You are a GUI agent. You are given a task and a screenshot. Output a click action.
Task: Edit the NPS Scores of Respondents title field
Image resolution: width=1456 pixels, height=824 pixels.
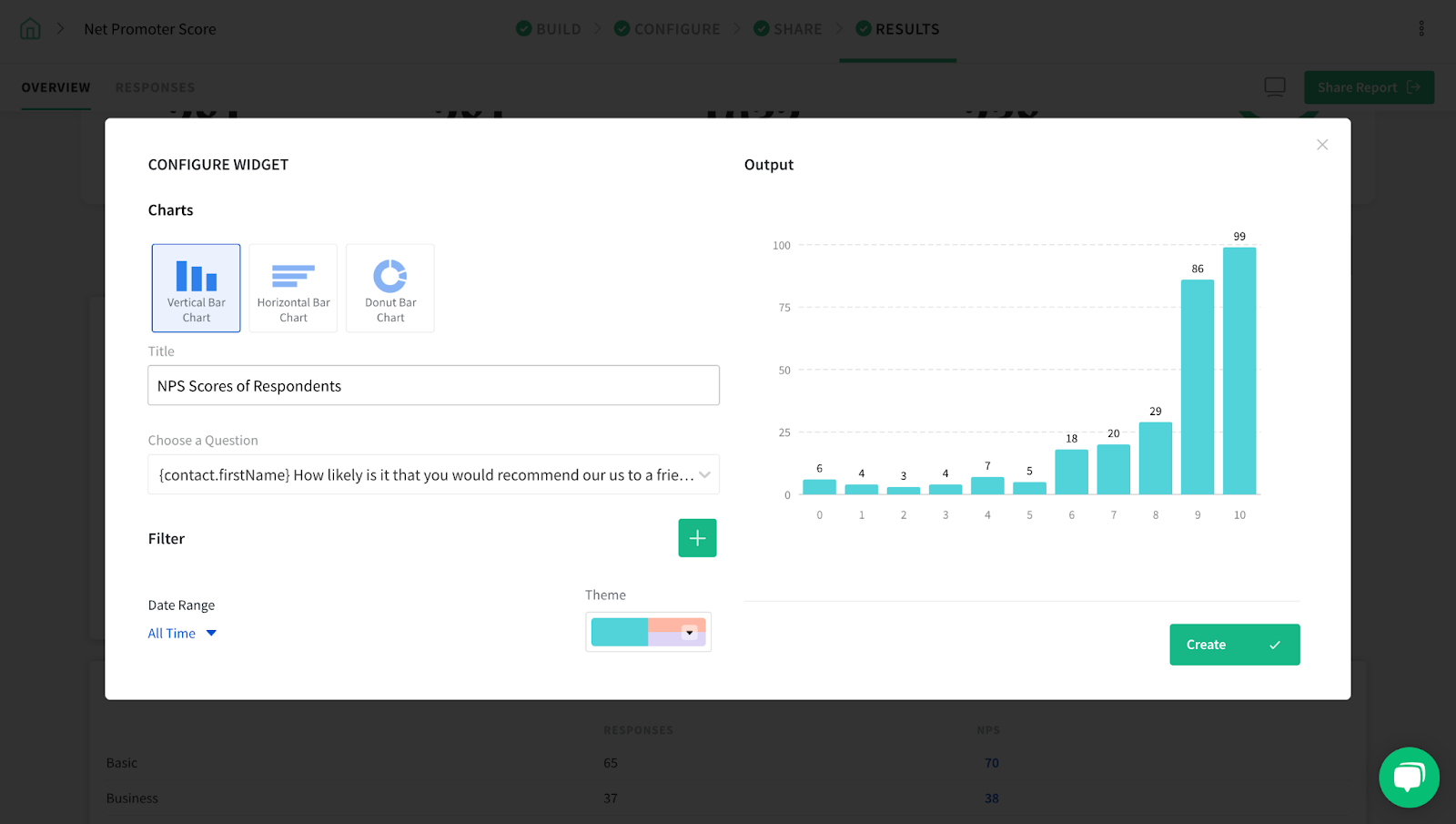click(433, 385)
